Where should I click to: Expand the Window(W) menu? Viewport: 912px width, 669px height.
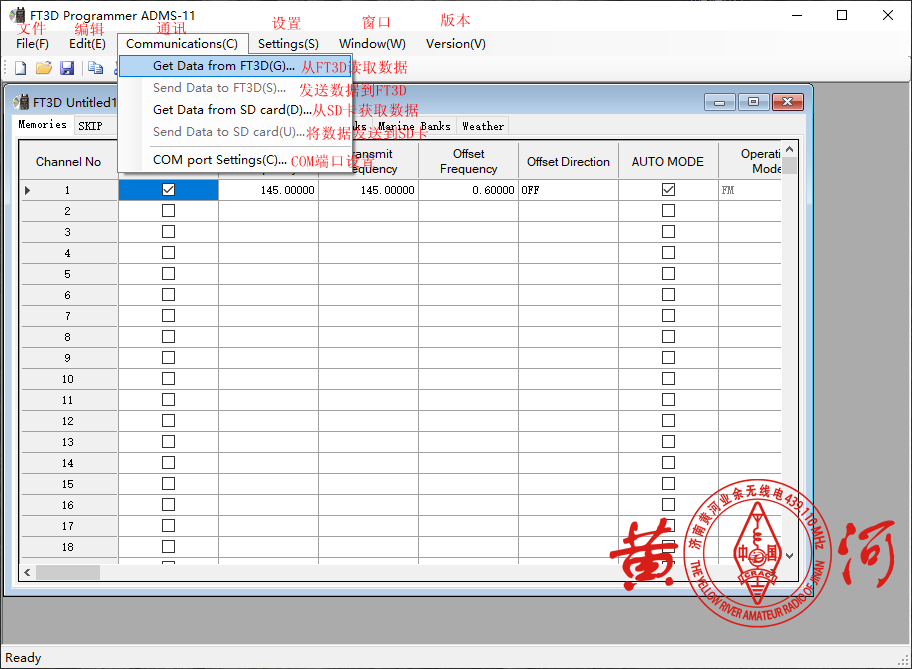(372, 44)
